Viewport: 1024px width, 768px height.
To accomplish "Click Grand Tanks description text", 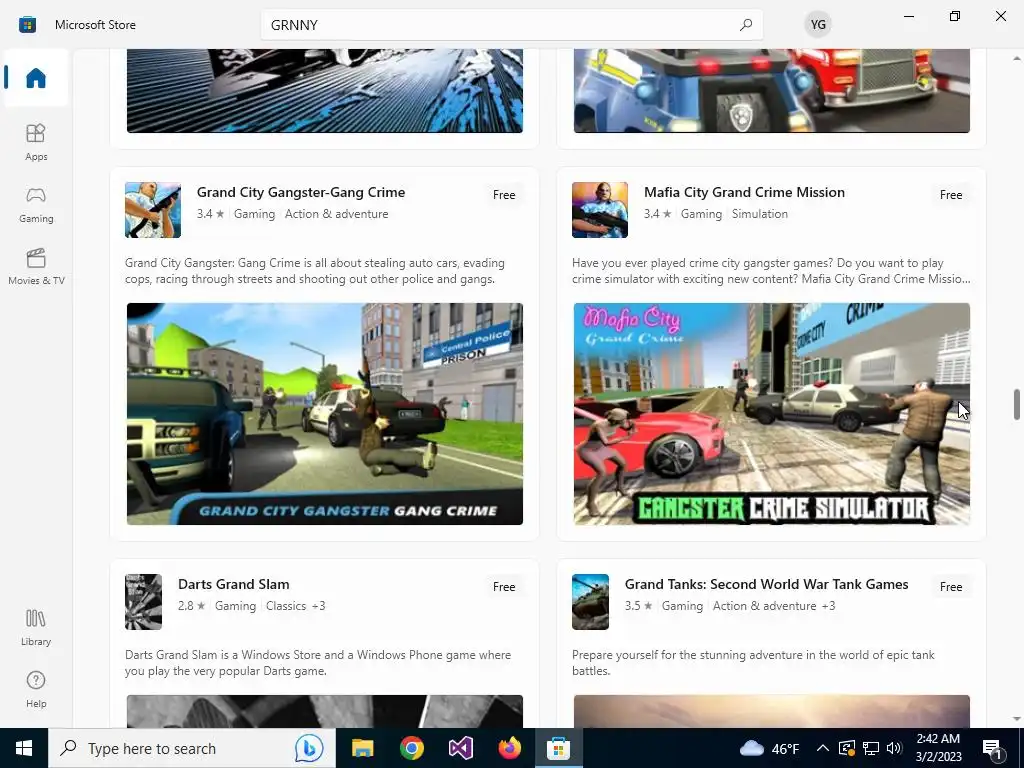I will pyautogui.click(x=753, y=663).
